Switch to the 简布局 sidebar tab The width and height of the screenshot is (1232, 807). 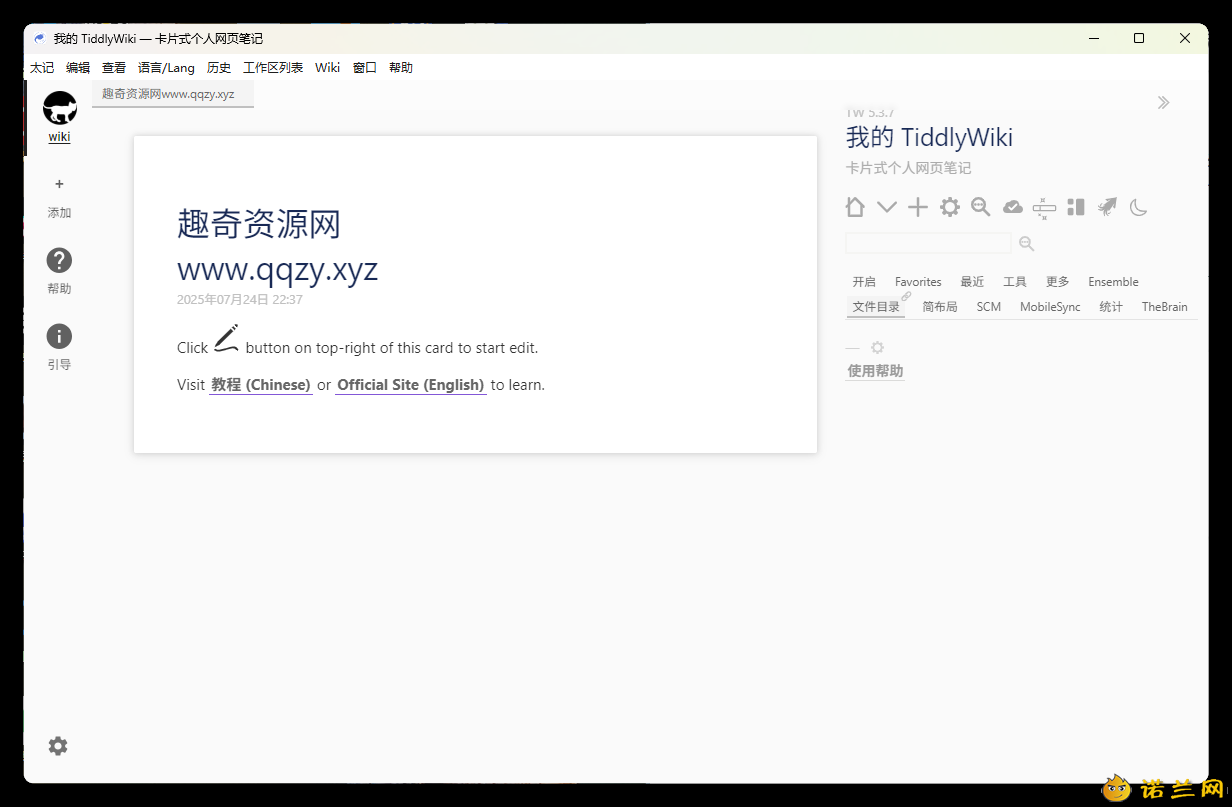940,307
